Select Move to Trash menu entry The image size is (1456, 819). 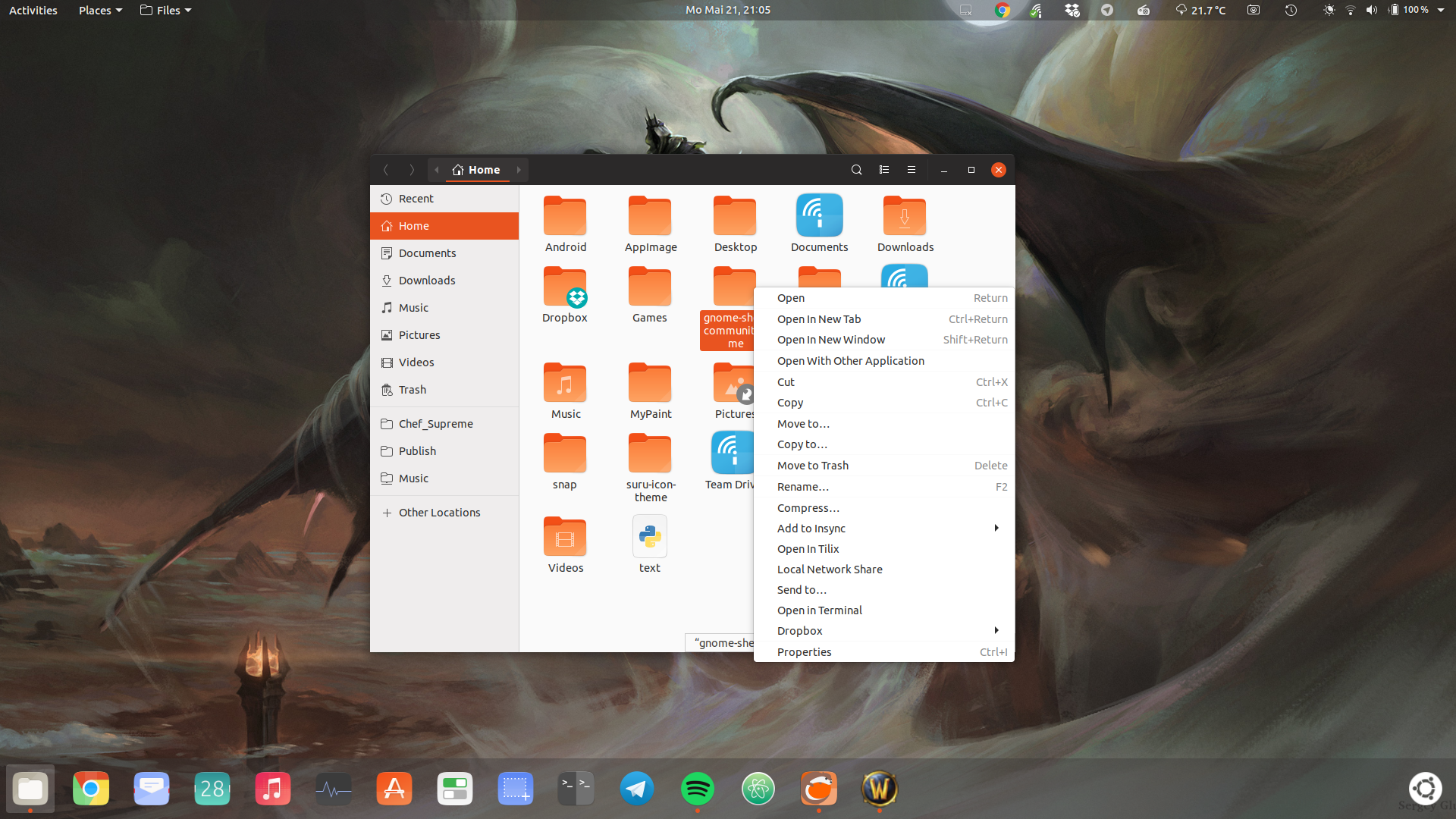click(813, 466)
